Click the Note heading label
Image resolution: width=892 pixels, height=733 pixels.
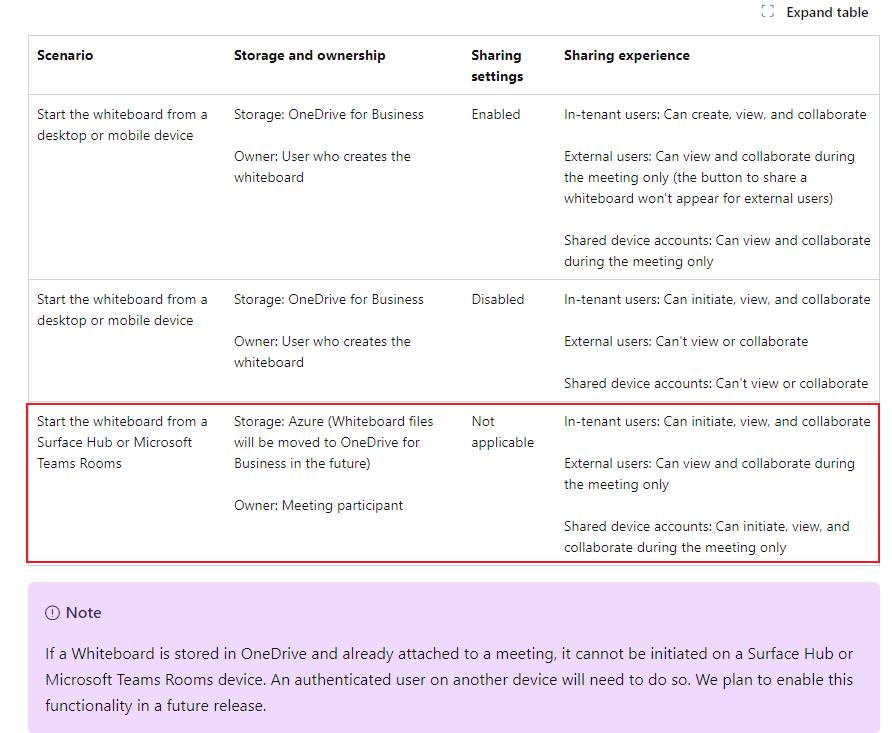[x=84, y=612]
